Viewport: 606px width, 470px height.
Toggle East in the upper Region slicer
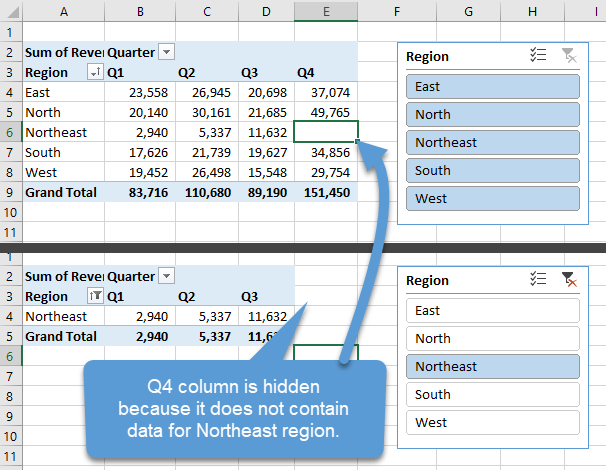tap(493, 86)
